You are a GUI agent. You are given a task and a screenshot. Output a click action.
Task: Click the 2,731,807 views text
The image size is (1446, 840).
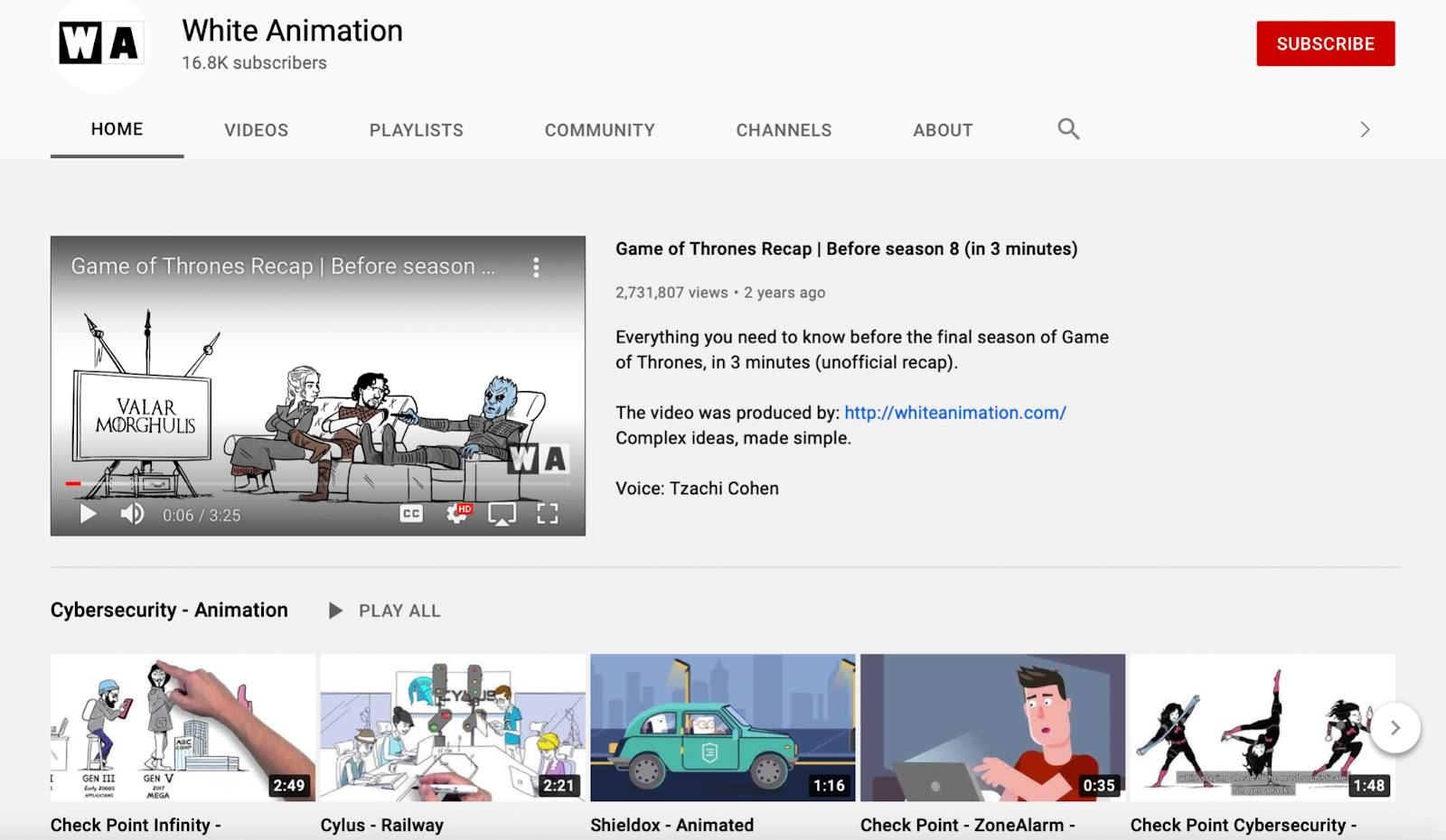click(x=671, y=293)
